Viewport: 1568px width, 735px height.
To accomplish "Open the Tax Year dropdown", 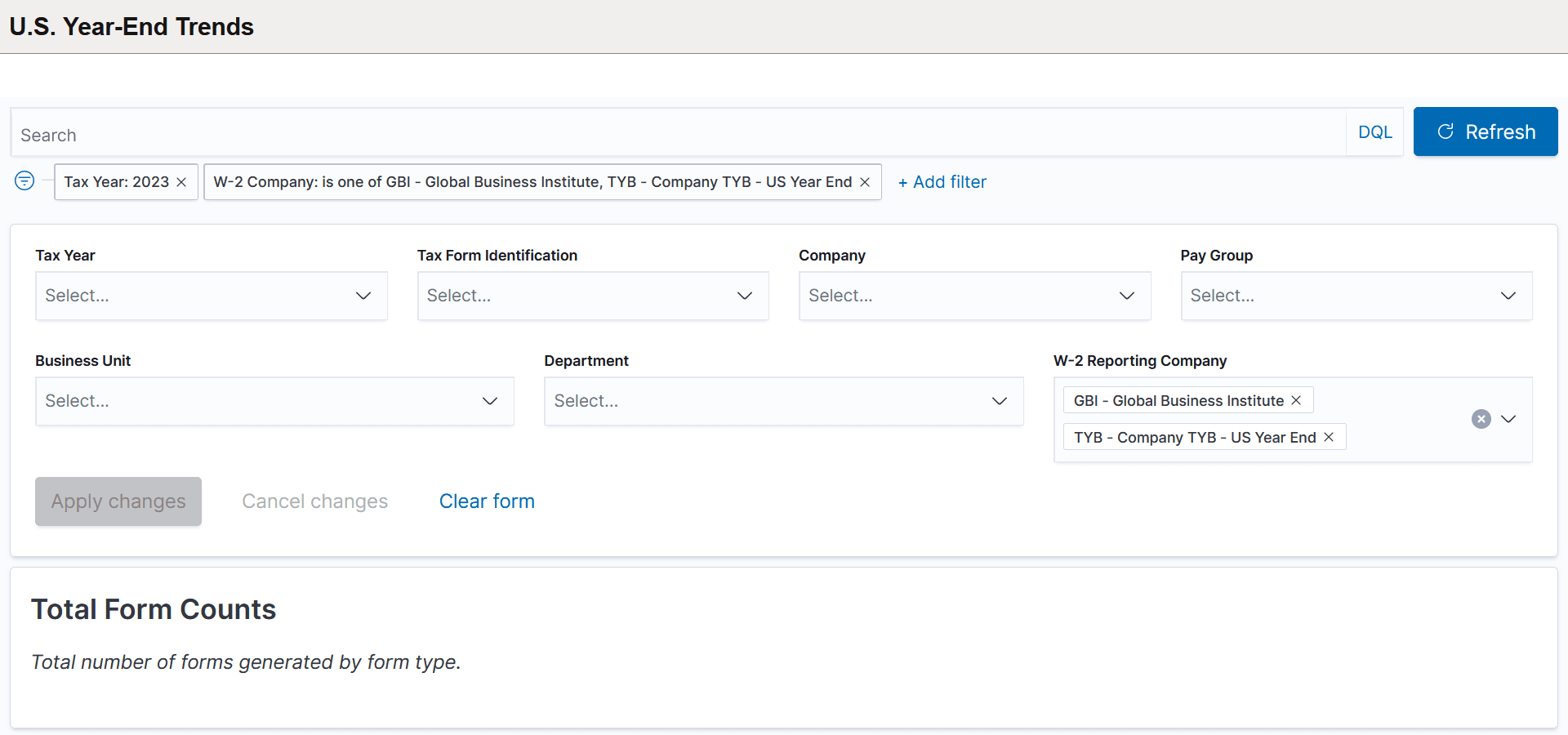I will tap(211, 296).
